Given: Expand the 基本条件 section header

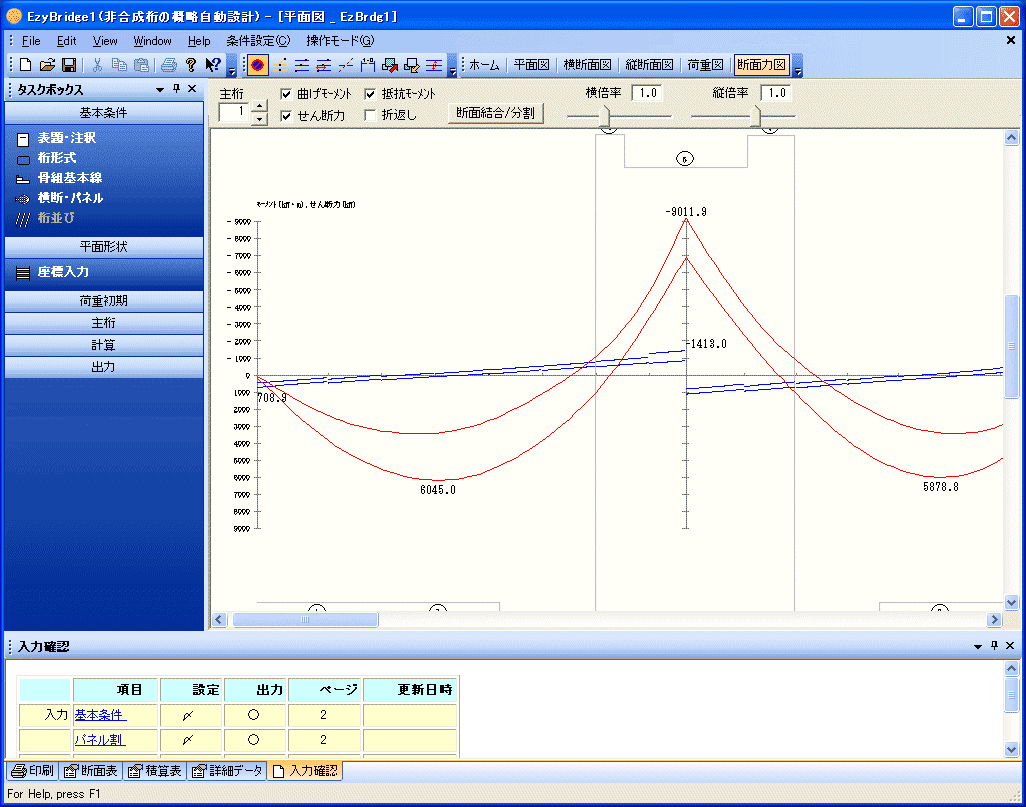Looking at the screenshot, I should coord(103,113).
